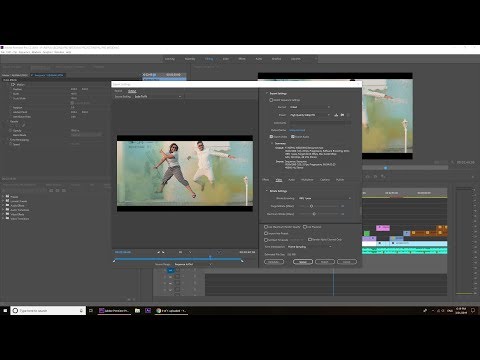Click the Output Name link
Image resolution: width=480 pixels, height=360 pixels.
(x=297, y=130)
